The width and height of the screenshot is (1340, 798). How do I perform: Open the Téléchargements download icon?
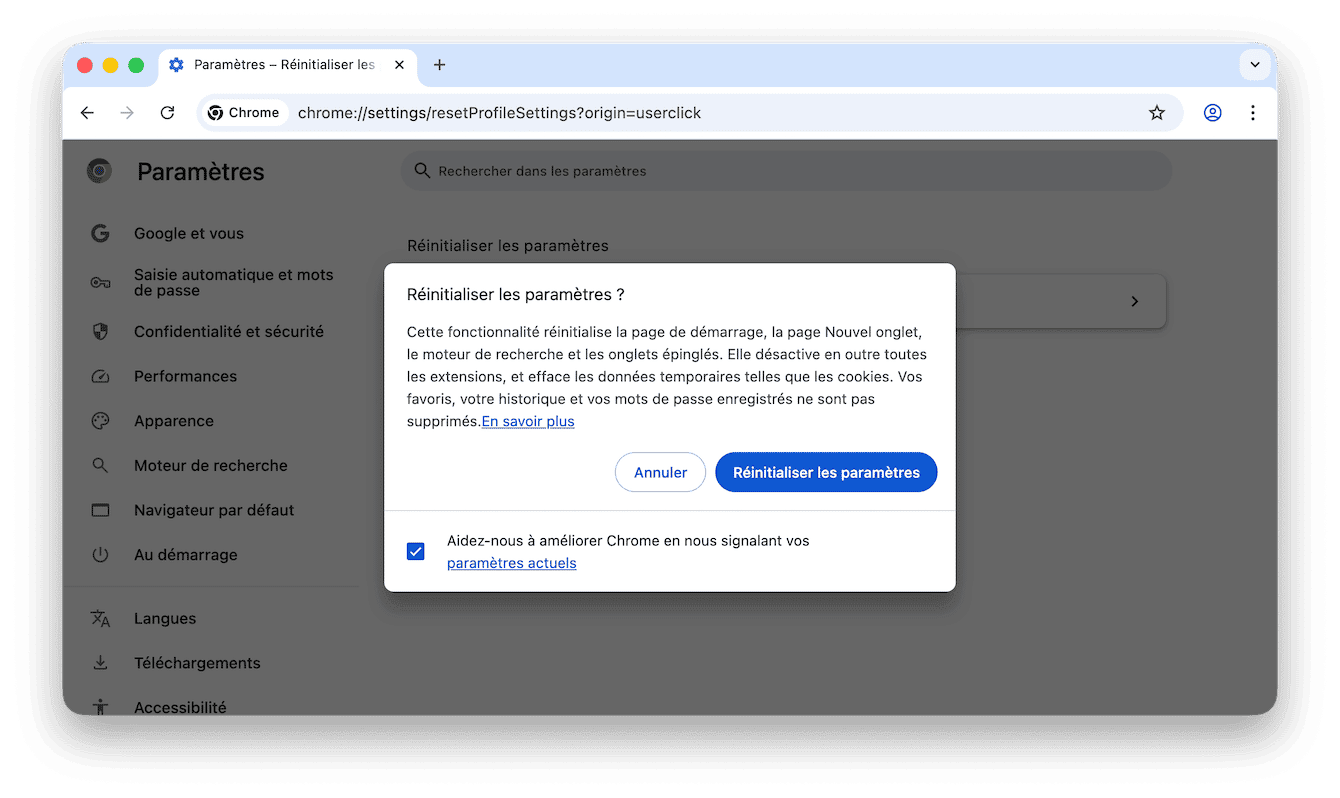pos(100,663)
